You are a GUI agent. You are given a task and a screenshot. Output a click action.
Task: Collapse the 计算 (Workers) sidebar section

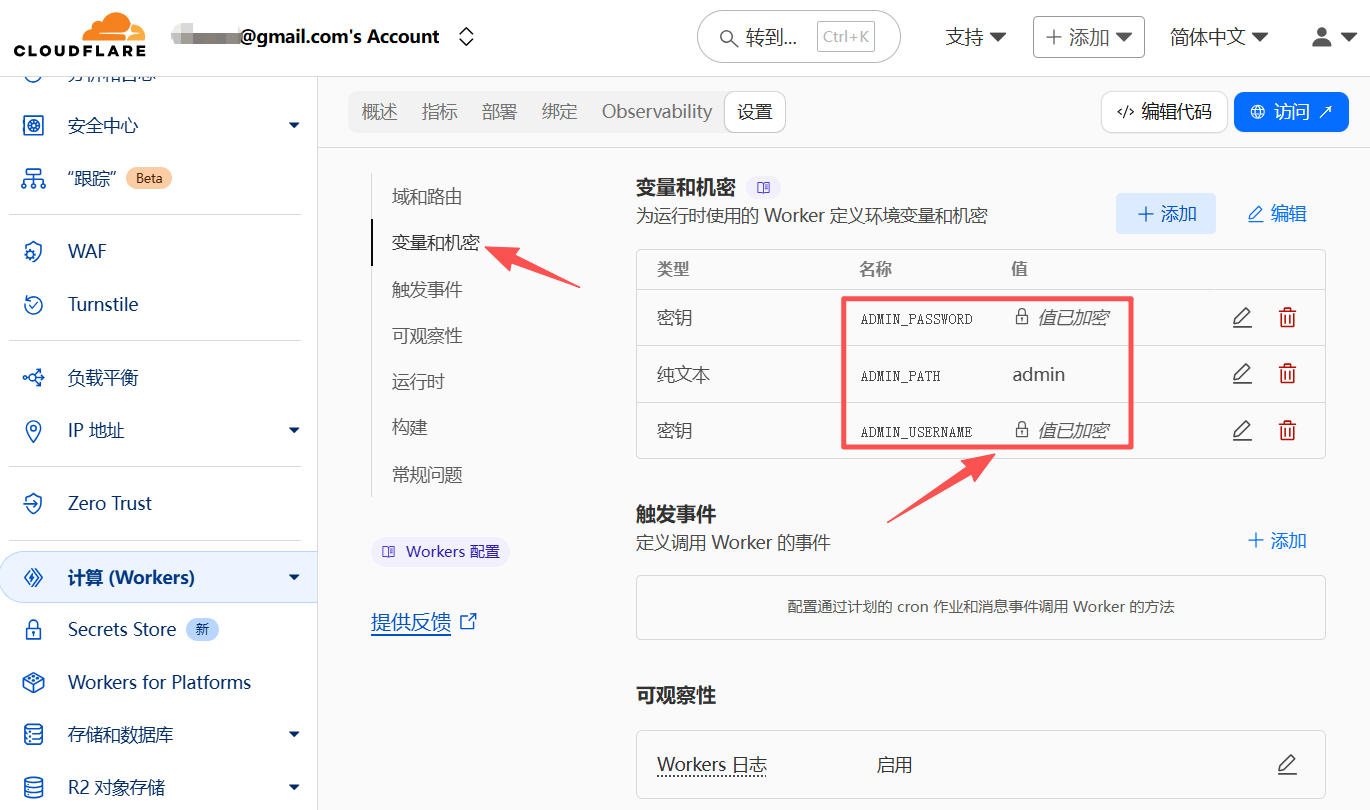pos(294,577)
